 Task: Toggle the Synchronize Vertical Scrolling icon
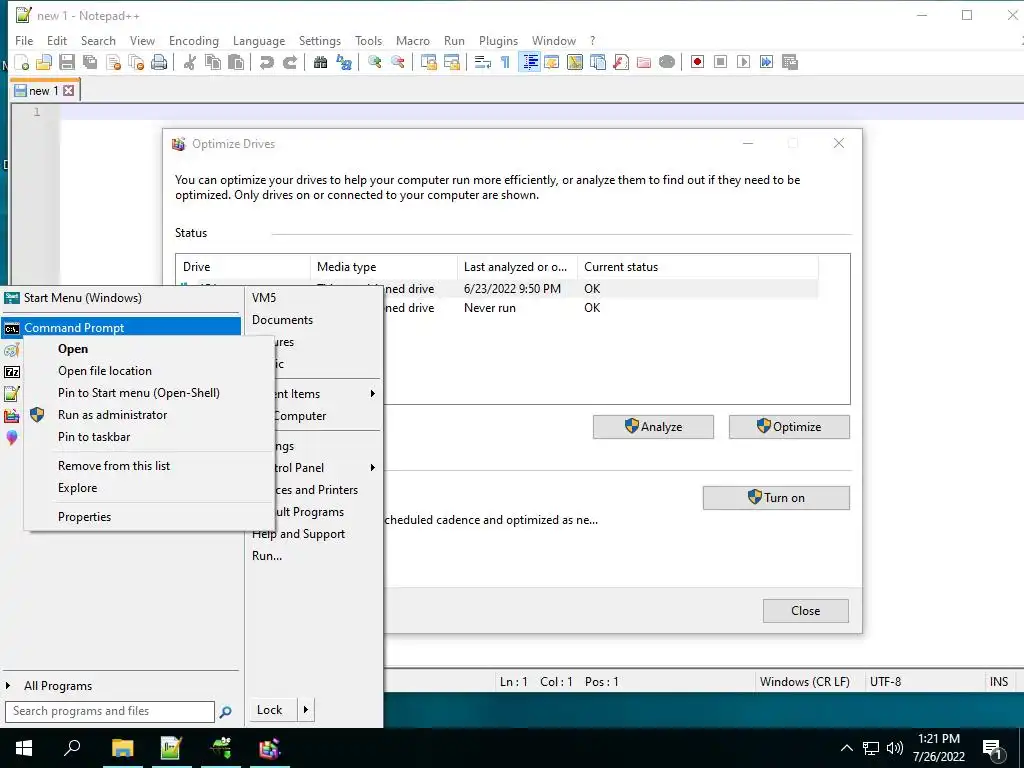pos(428,62)
